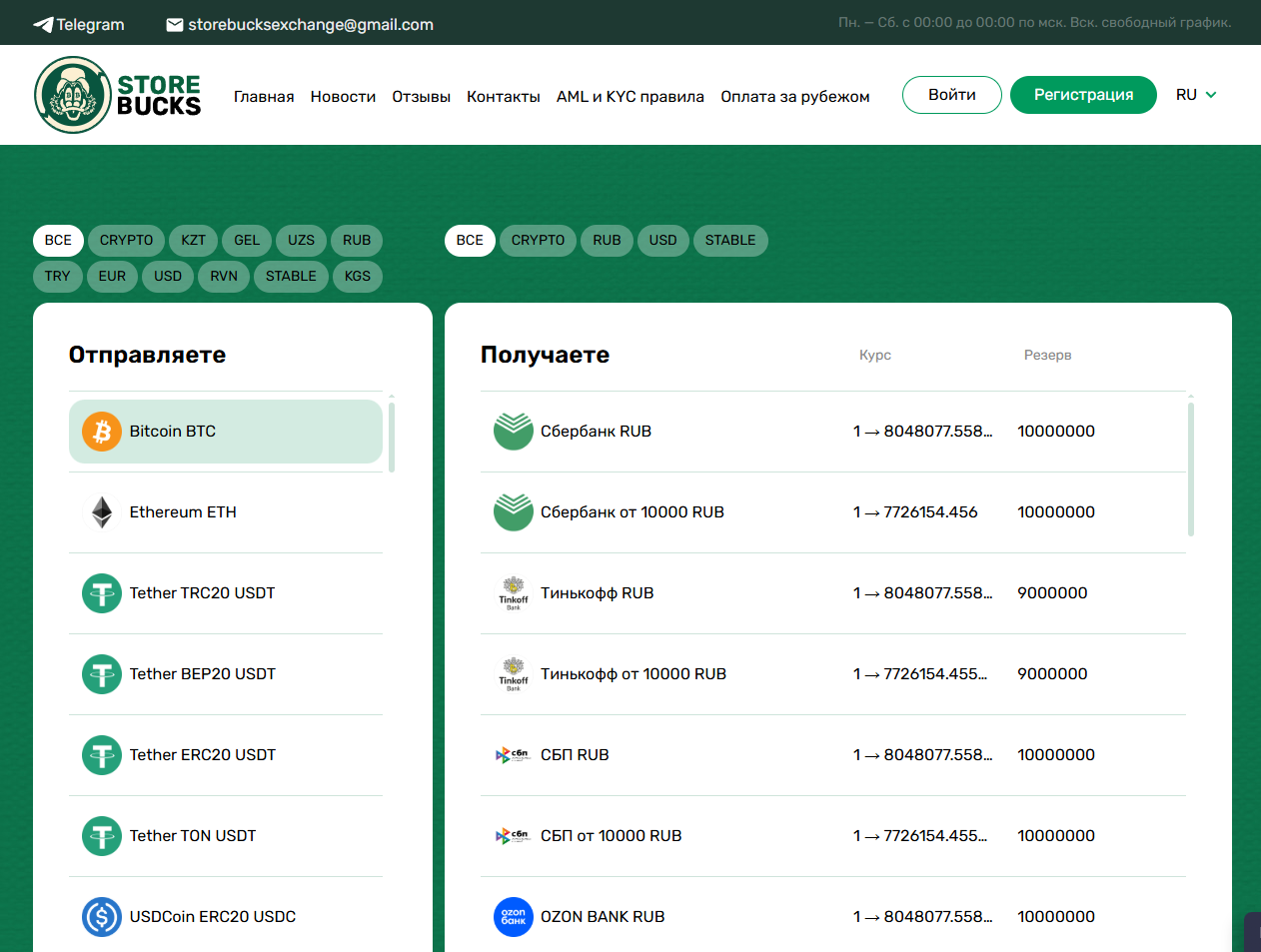Viewport: 1261px width, 952px height.
Task: Filter send currencies by KGS
Action: pos(358,277)
